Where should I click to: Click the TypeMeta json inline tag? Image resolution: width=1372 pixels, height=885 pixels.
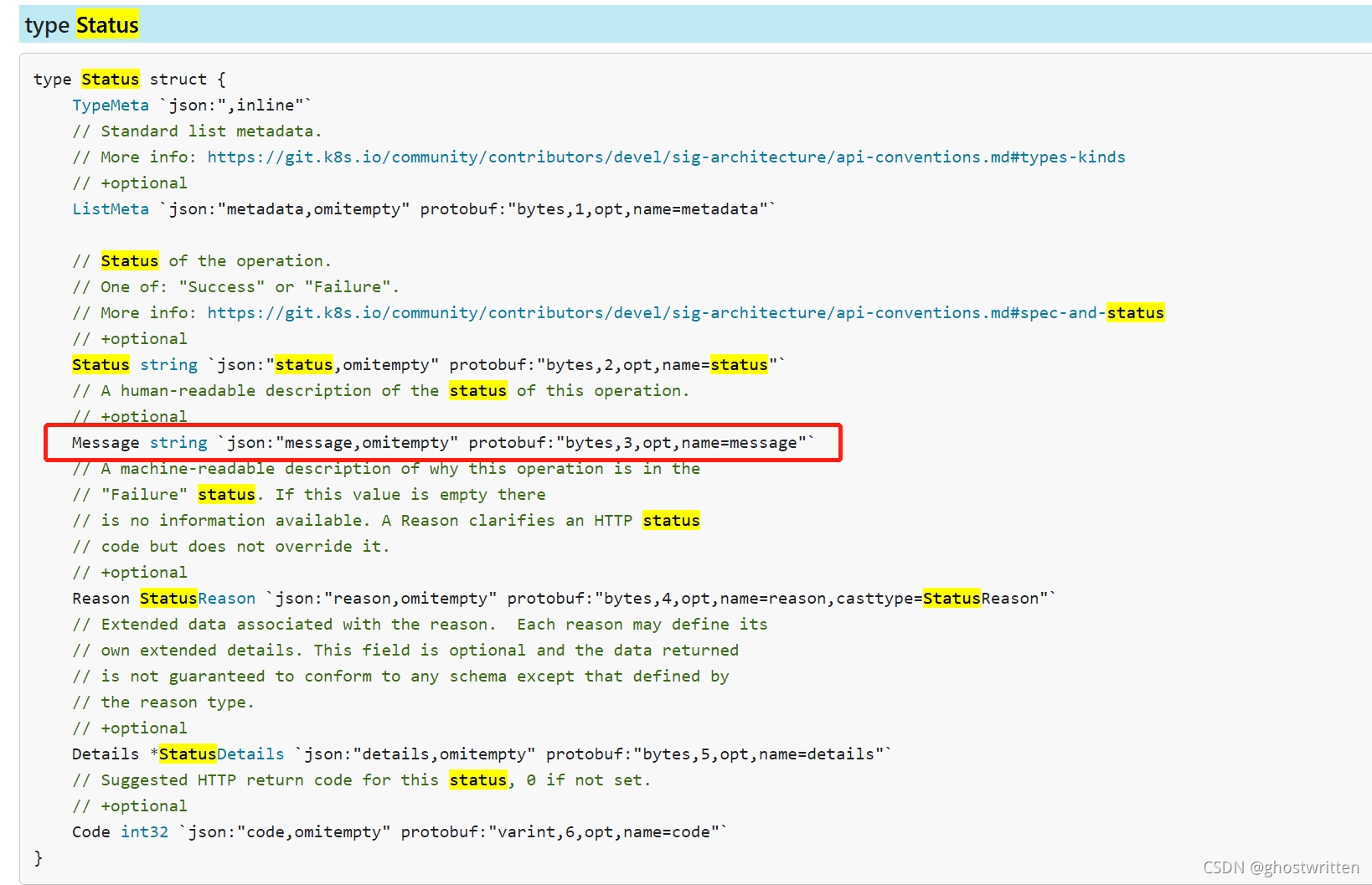[x=236, y=105]
